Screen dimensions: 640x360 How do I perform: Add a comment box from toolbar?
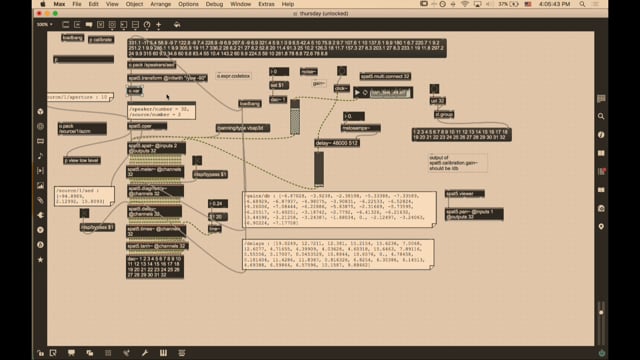pyautogui.click(x=89, y=25)
